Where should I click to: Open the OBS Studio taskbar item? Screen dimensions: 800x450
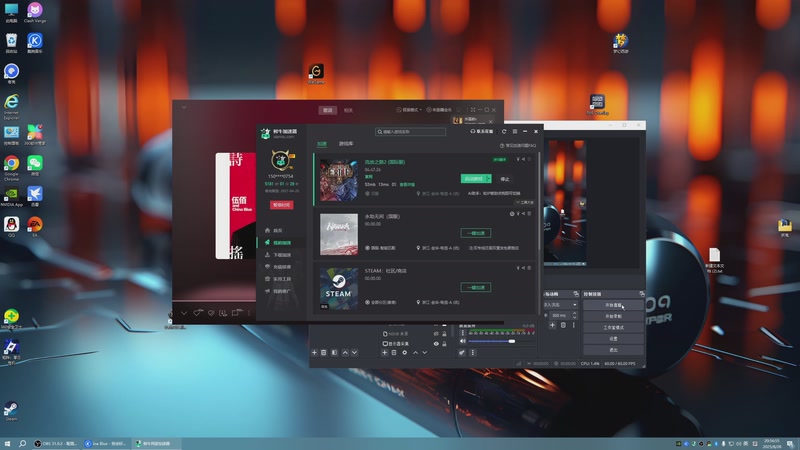point(55,443)
